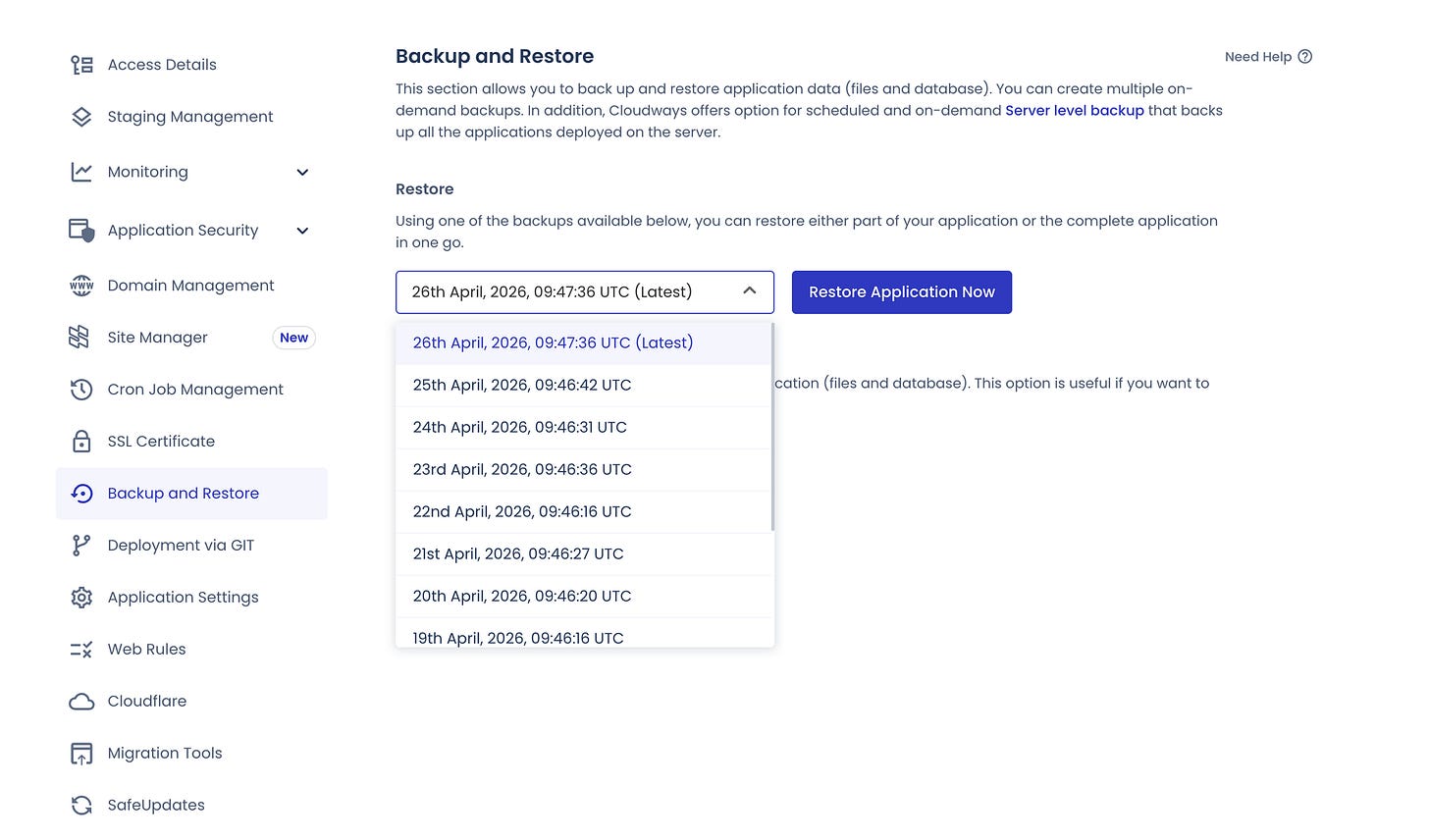This screenshot has height=840, width=1429.
Task: Click the Application Security shield icon
Action: (81, 231)
